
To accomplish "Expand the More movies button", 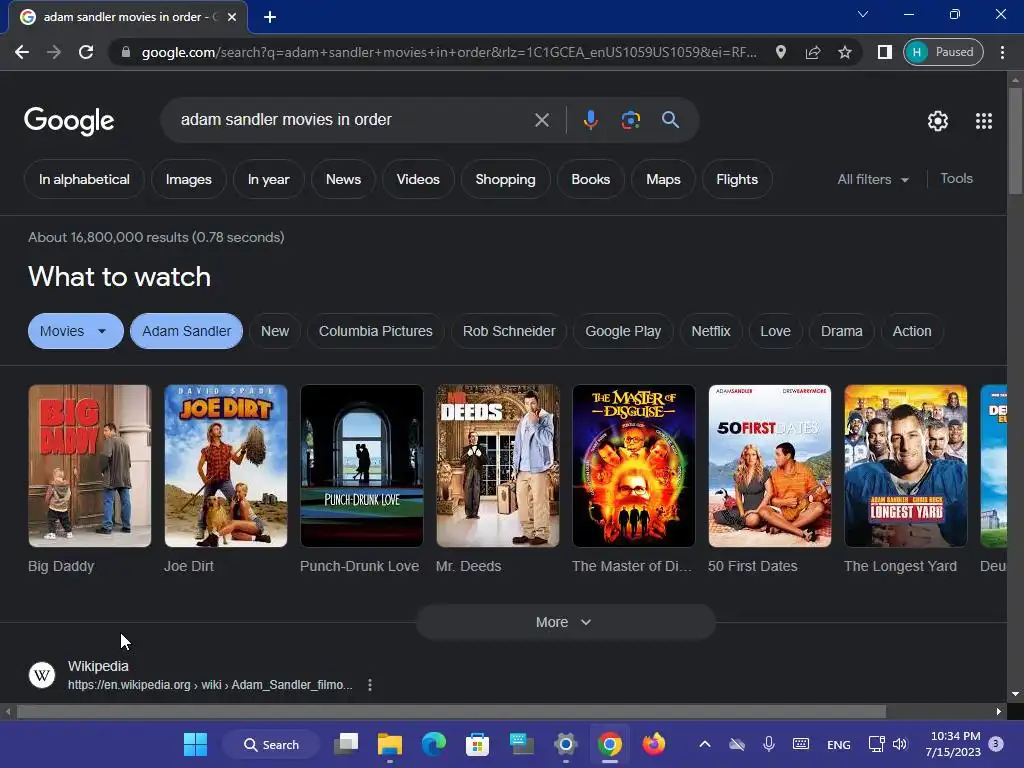I will click(x=566, y=622).
